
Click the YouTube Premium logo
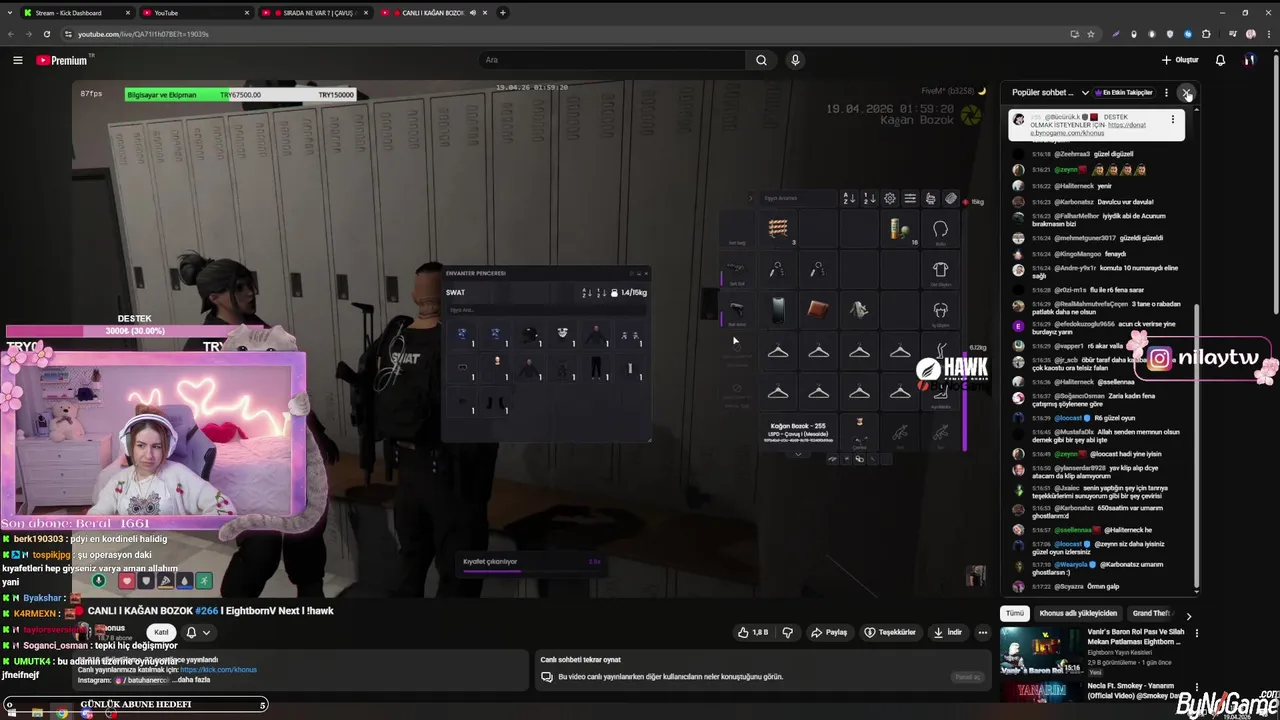click(x=62, y=60)
